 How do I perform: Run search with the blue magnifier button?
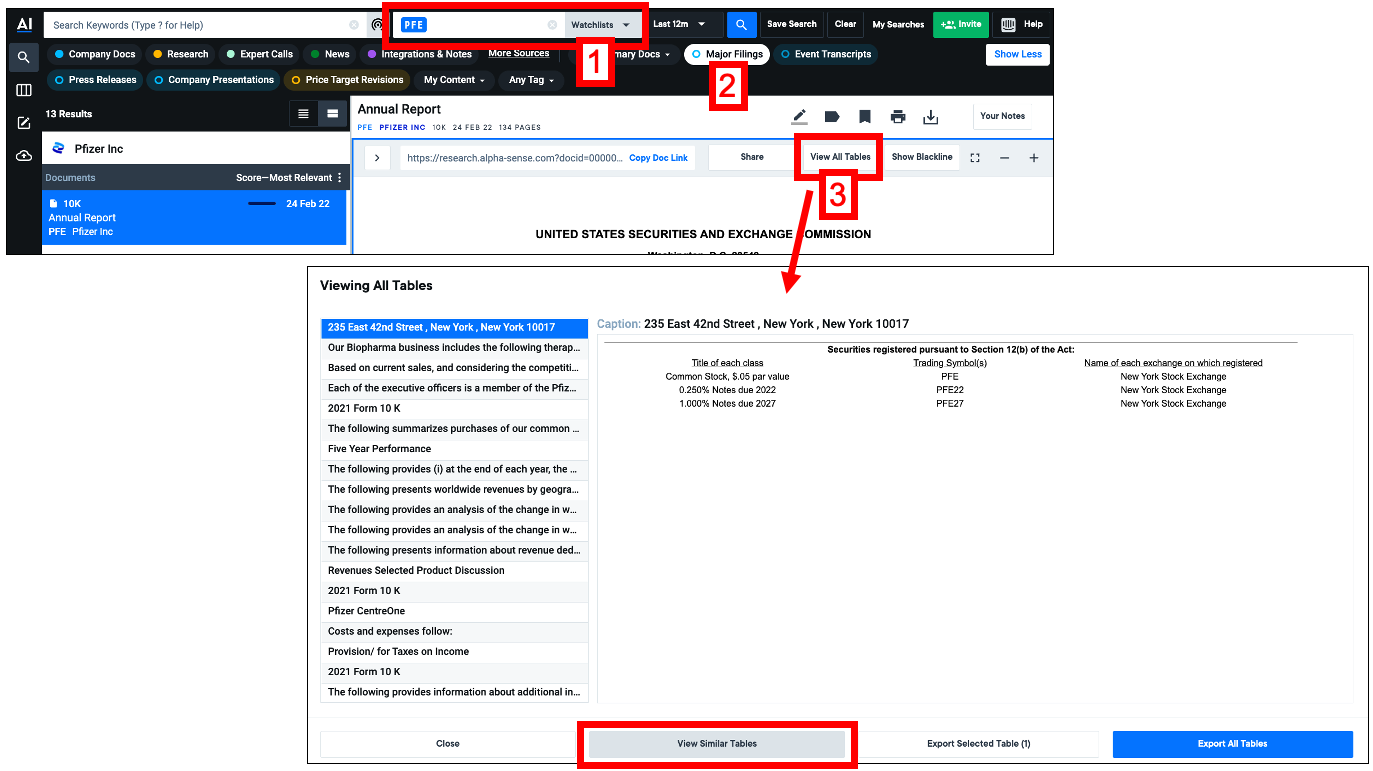741,24
